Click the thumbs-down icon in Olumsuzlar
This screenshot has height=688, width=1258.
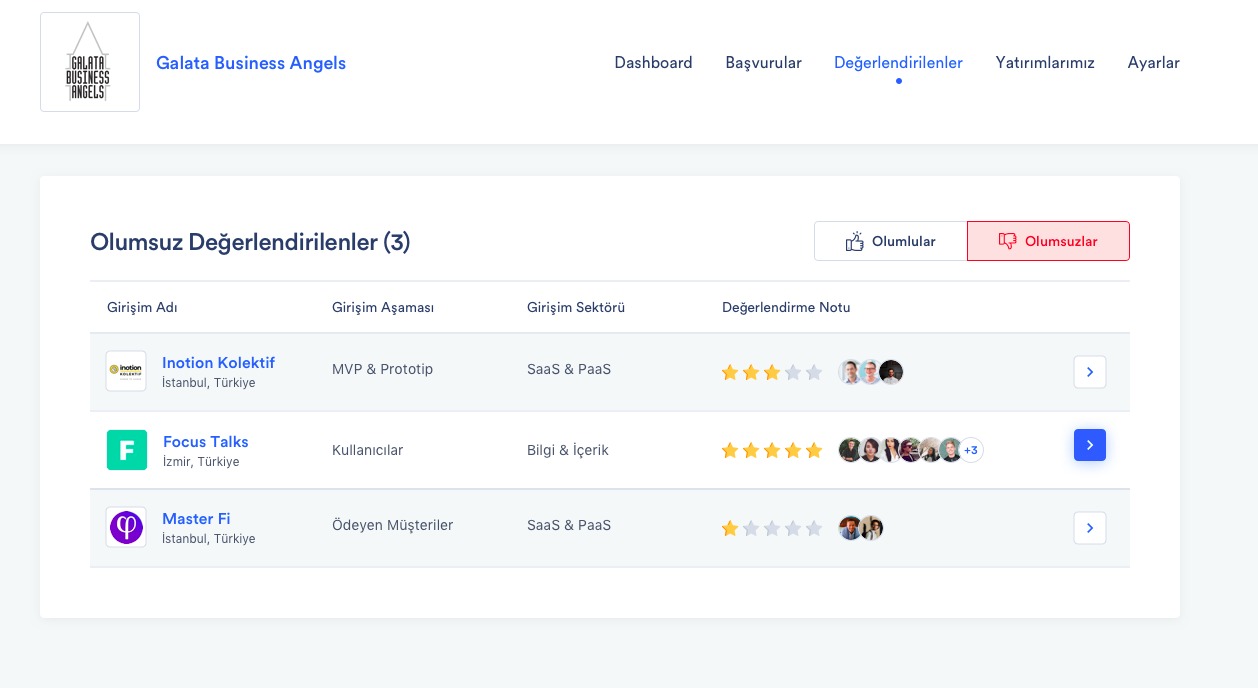(x=1007, y=241)
